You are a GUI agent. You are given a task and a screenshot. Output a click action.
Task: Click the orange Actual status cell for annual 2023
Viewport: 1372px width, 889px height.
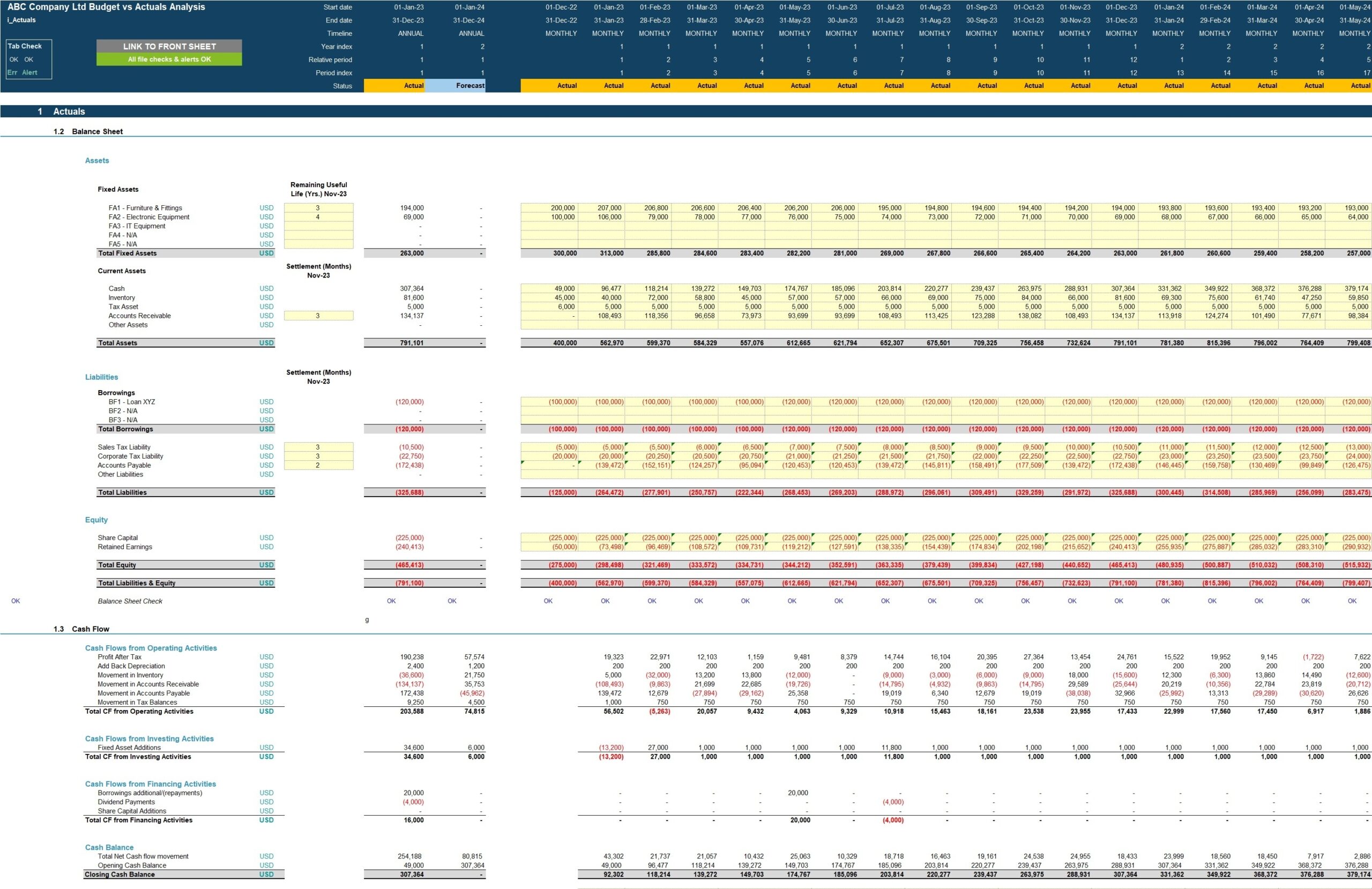point(394,86)
